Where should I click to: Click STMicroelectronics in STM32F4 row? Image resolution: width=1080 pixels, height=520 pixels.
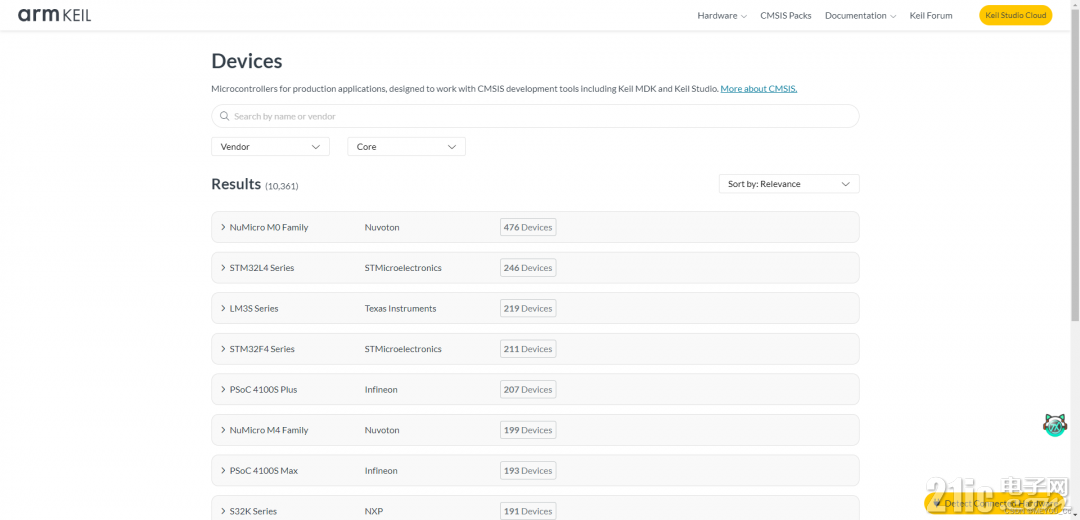[x=403, y=349]
